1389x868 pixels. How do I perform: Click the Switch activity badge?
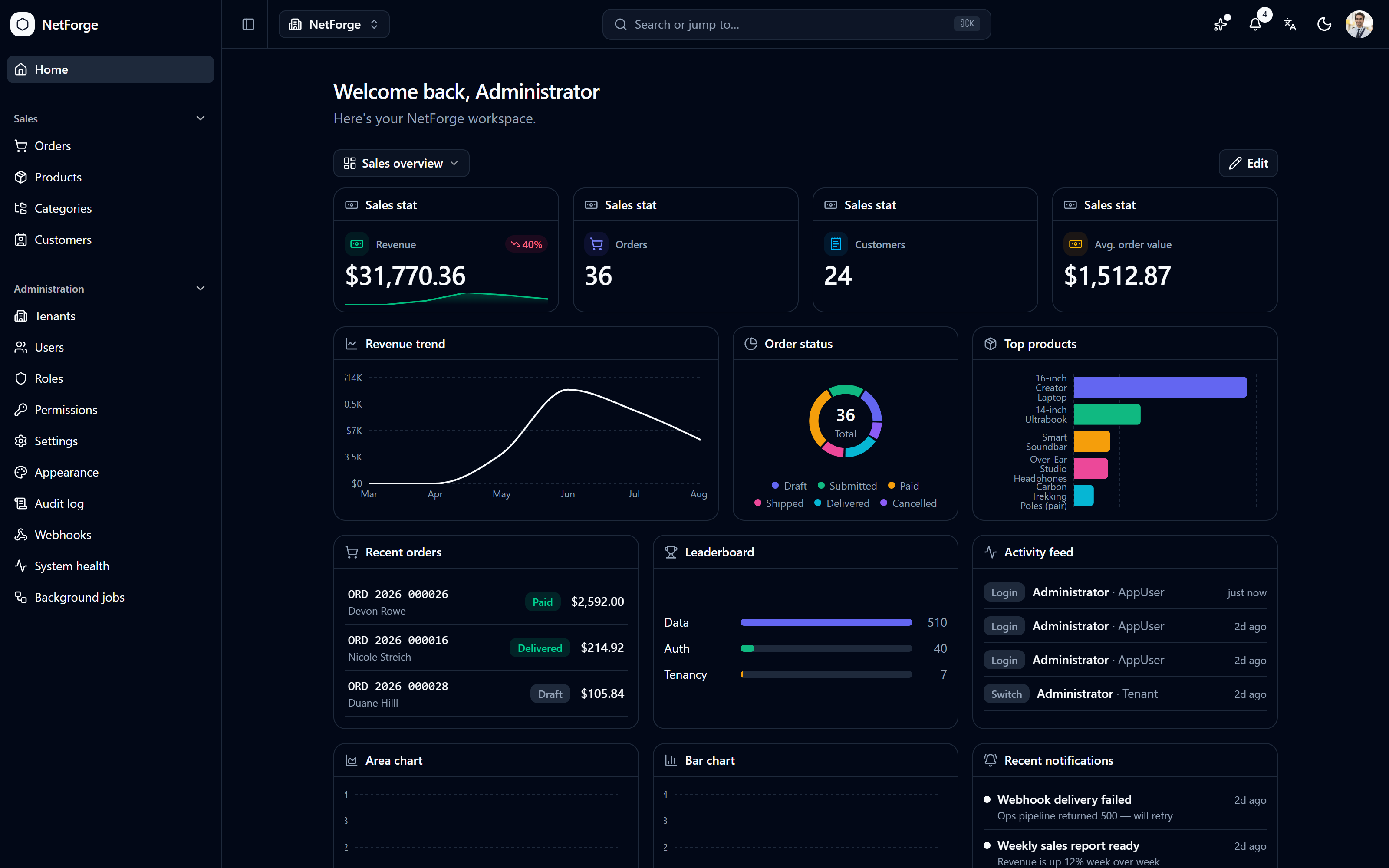(1006, 694)
